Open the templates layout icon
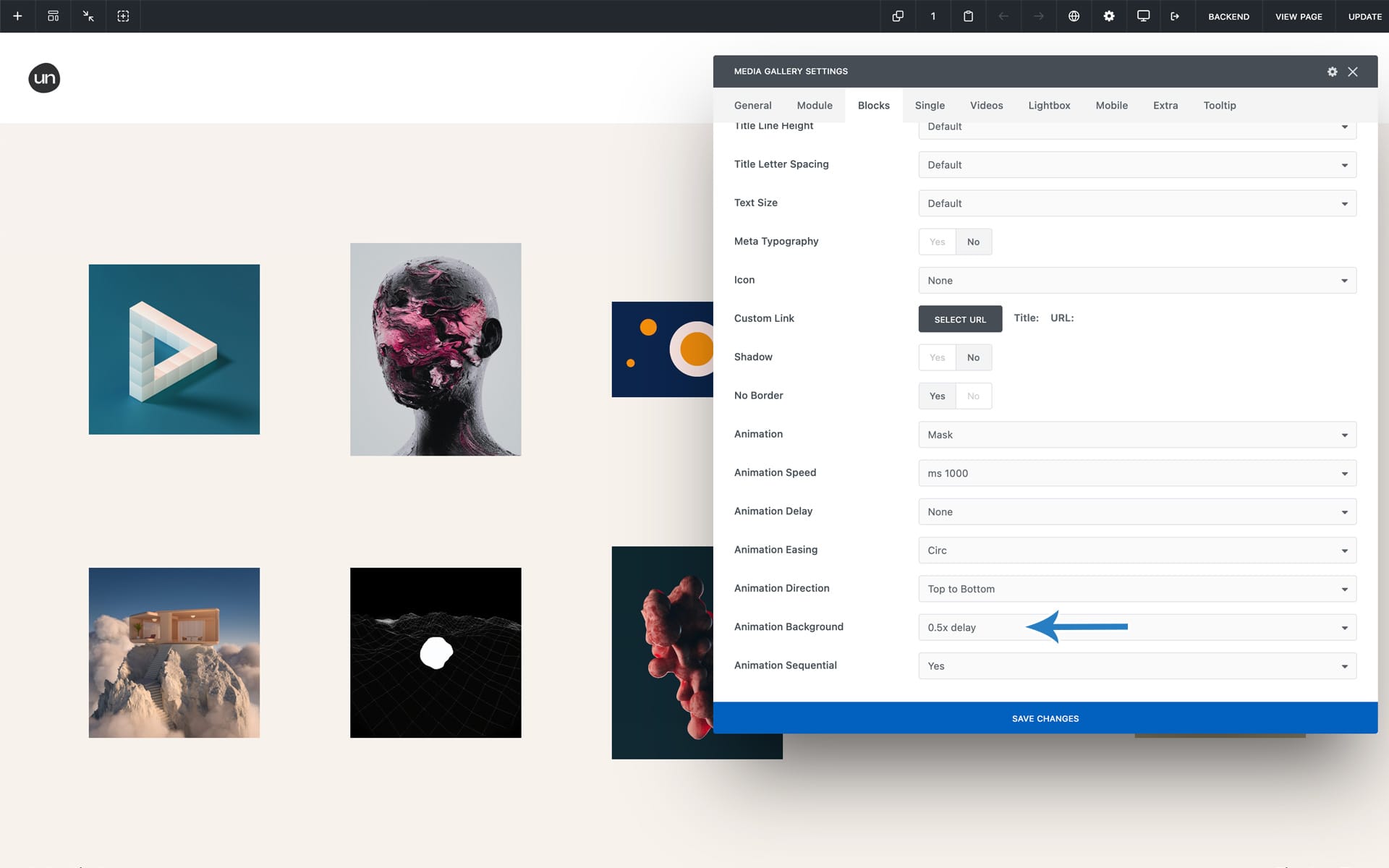 53,16
